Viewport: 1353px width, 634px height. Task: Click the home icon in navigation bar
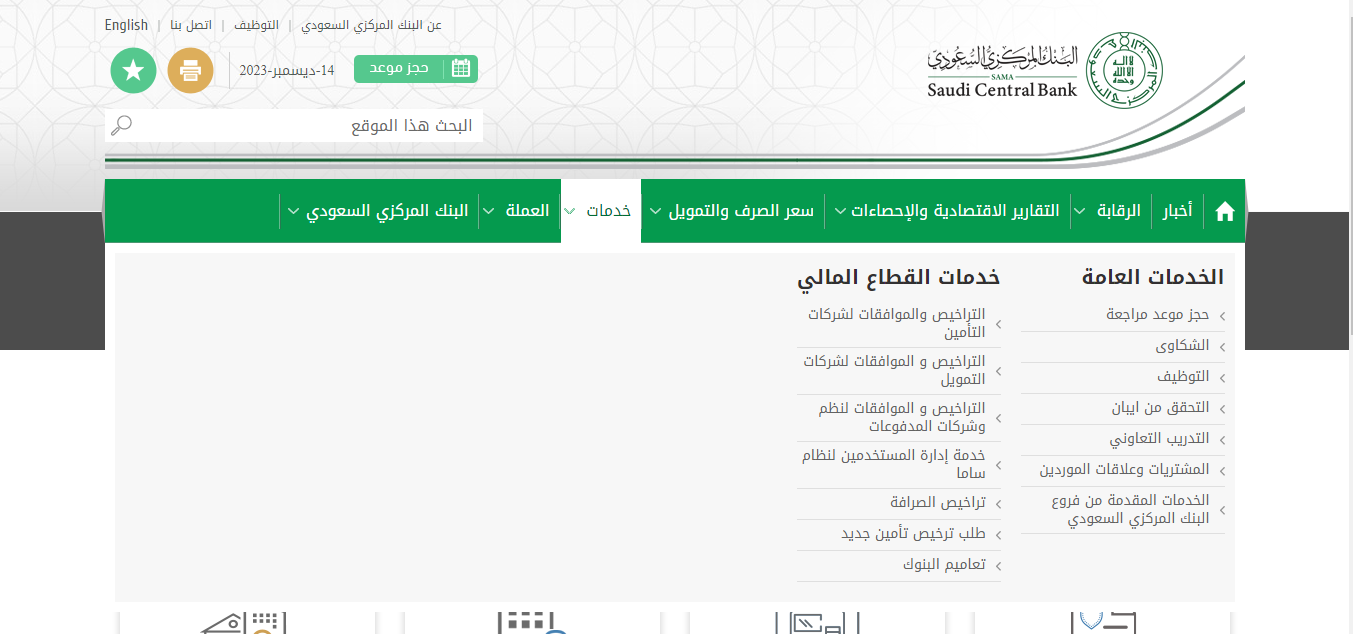click(x=1224, y=211)
